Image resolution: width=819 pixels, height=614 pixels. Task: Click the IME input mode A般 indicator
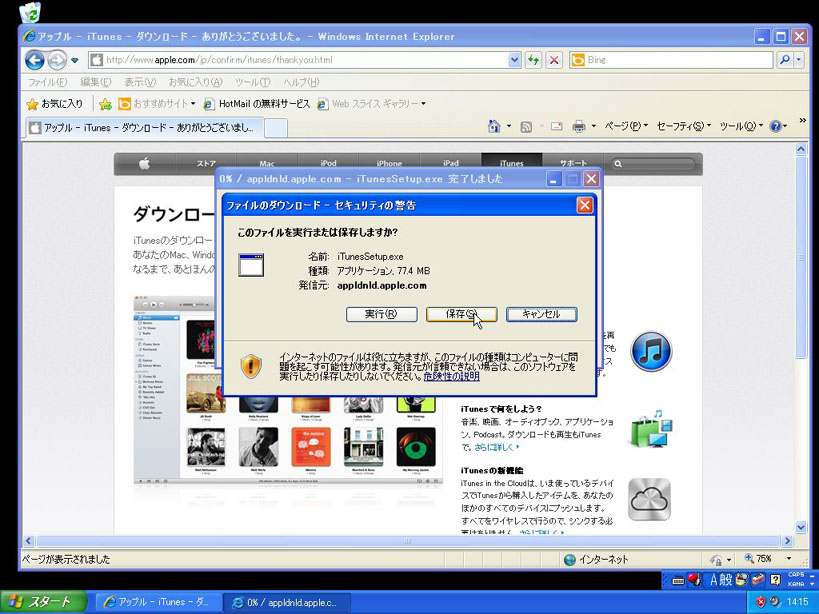coord(721,580)
